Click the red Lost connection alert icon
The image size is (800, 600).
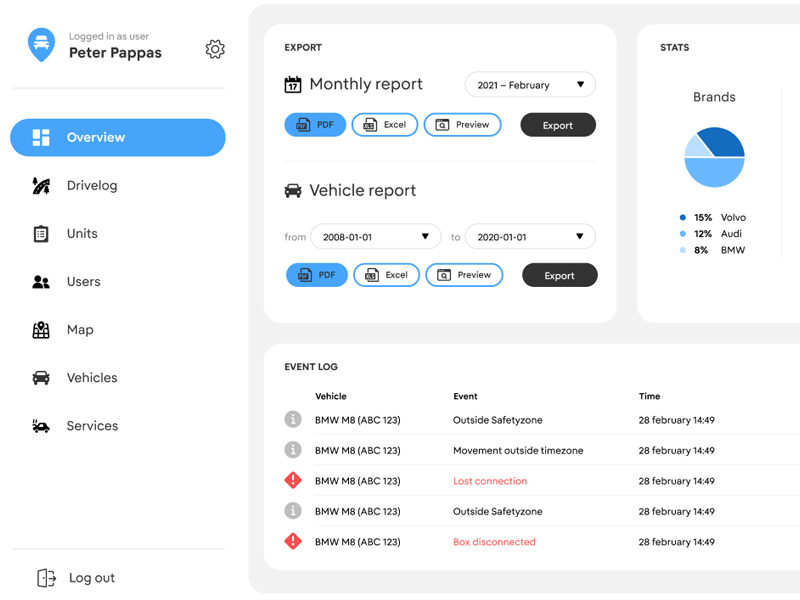293,481
